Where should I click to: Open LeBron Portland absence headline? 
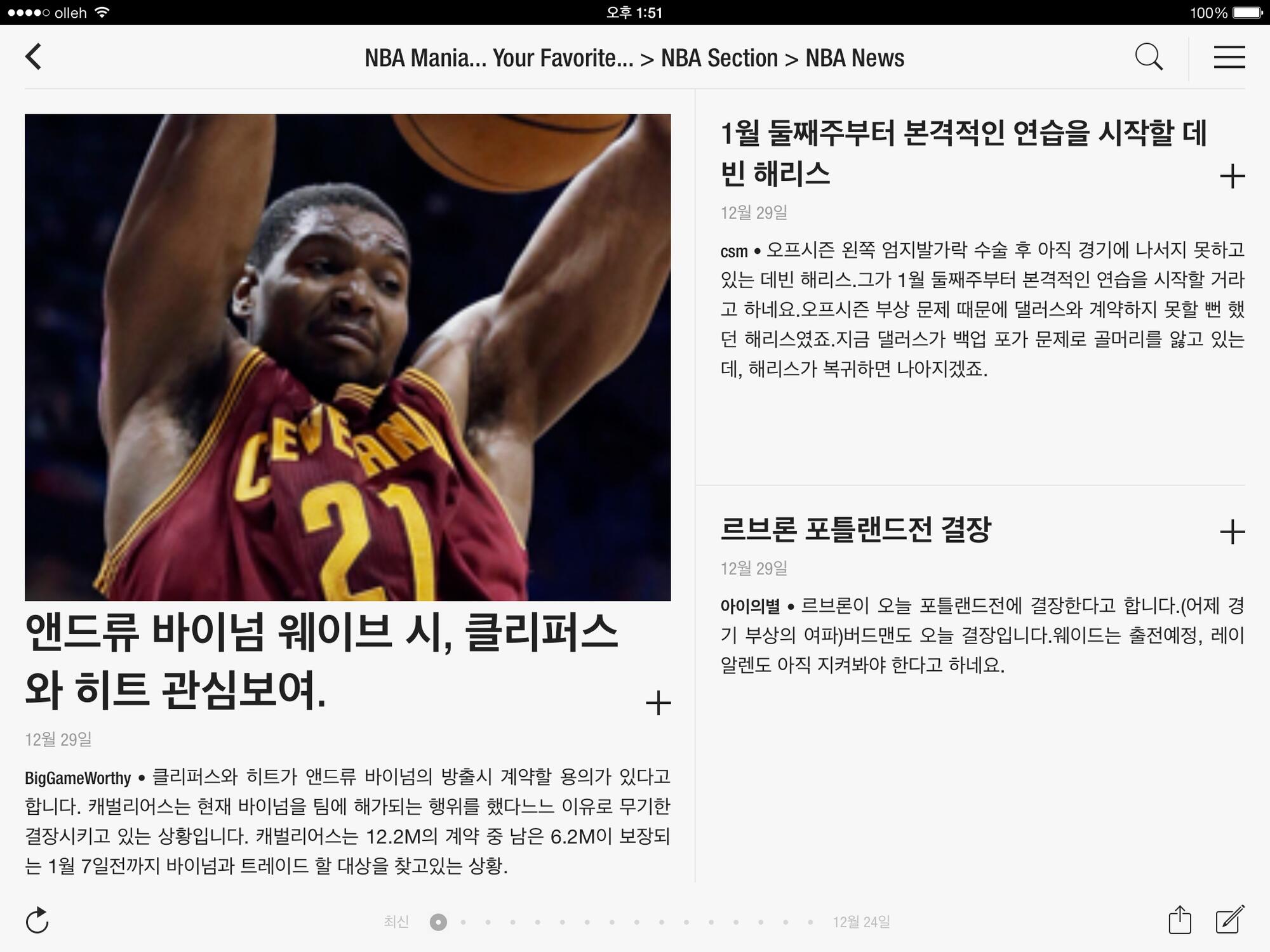coord(855,529)
